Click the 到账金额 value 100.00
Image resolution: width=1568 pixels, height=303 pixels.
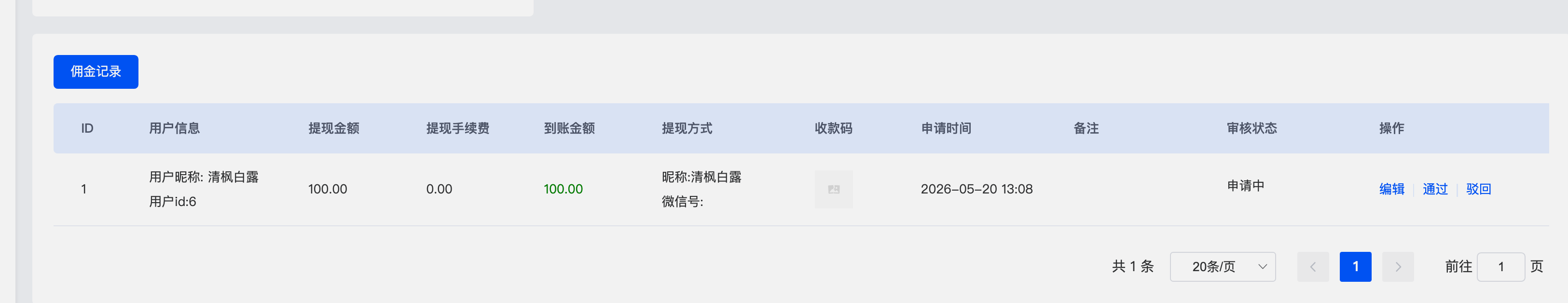pos(563,189)
